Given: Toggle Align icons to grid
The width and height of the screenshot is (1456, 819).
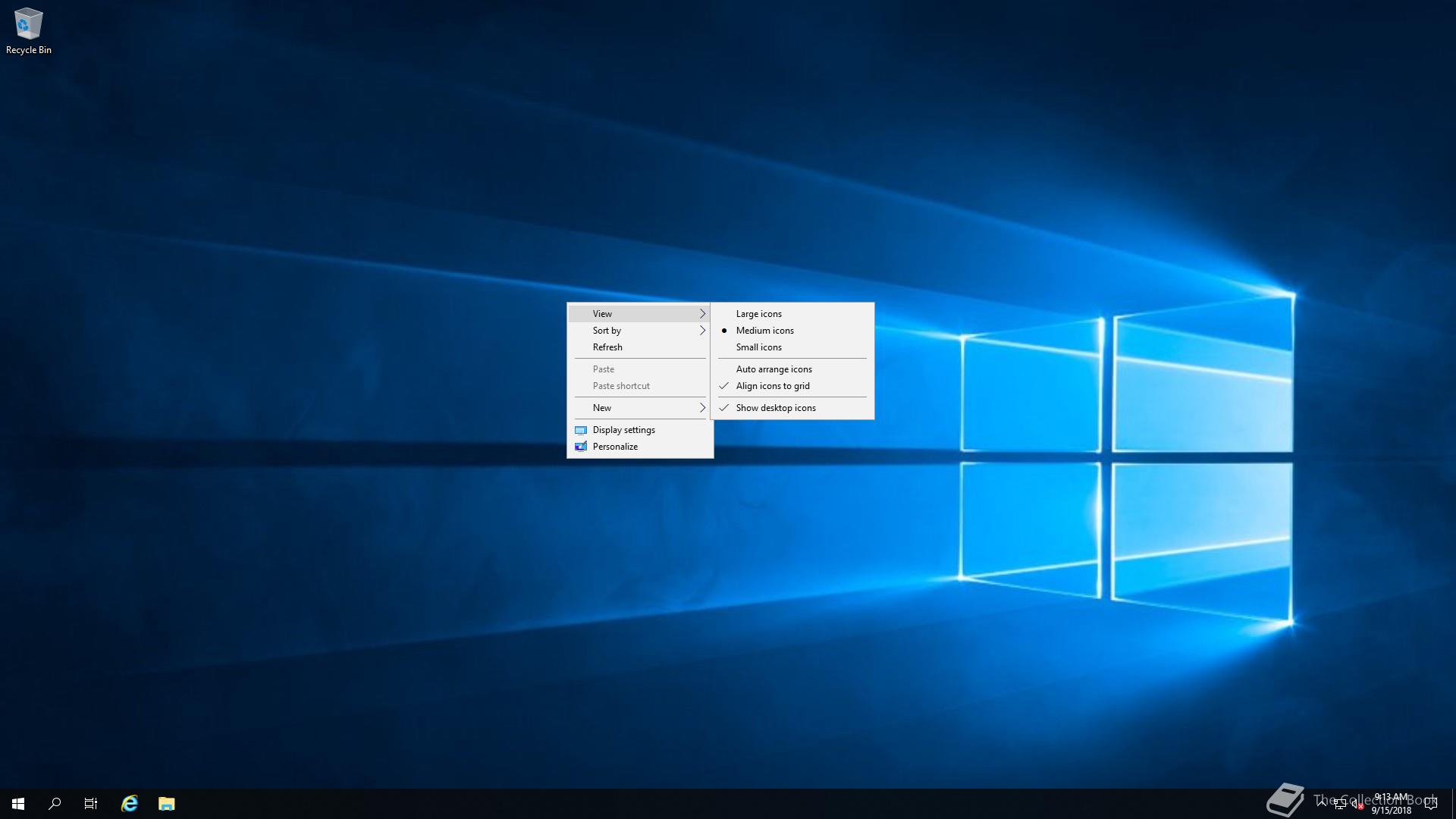Looking at the screenshot, I should click(x=792, y=386).
